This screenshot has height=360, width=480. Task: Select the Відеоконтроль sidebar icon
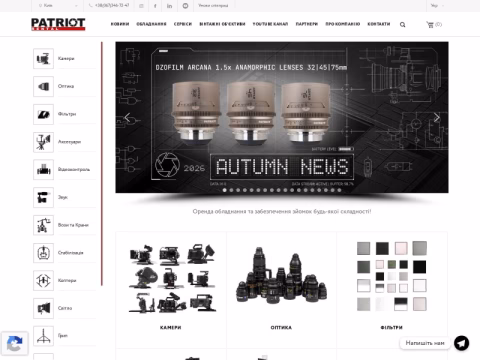click(43, 170)
